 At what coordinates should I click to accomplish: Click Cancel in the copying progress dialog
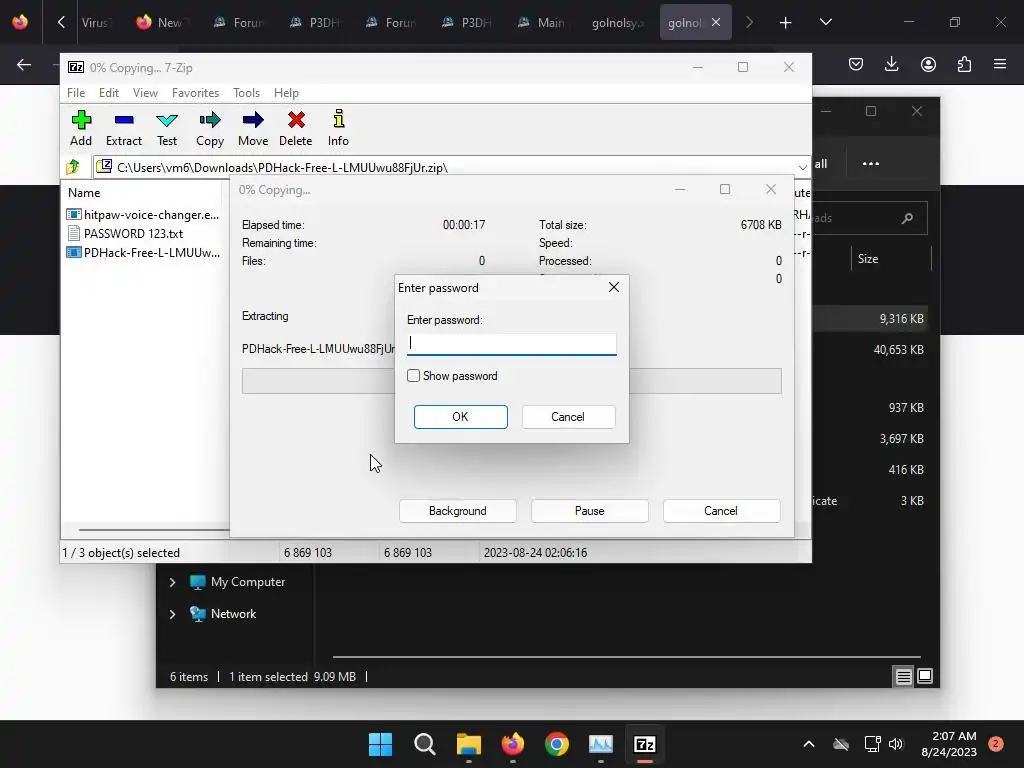[721, 511]
